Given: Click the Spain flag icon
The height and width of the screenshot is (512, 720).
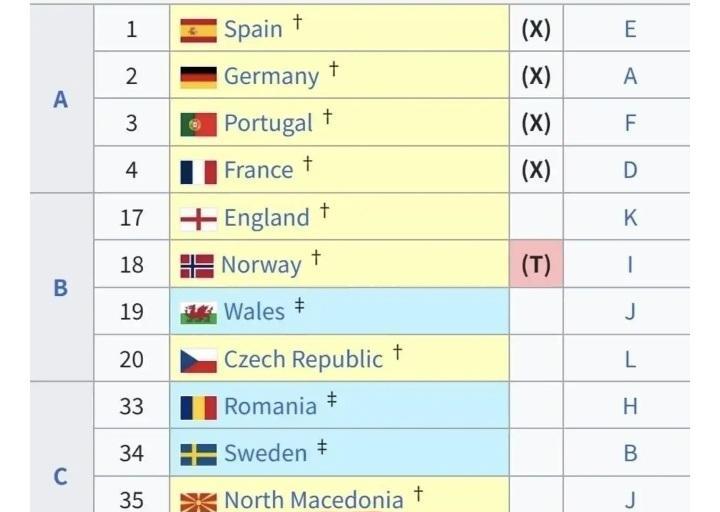Looking at the screenshot, I should click(x=198, y=30).
